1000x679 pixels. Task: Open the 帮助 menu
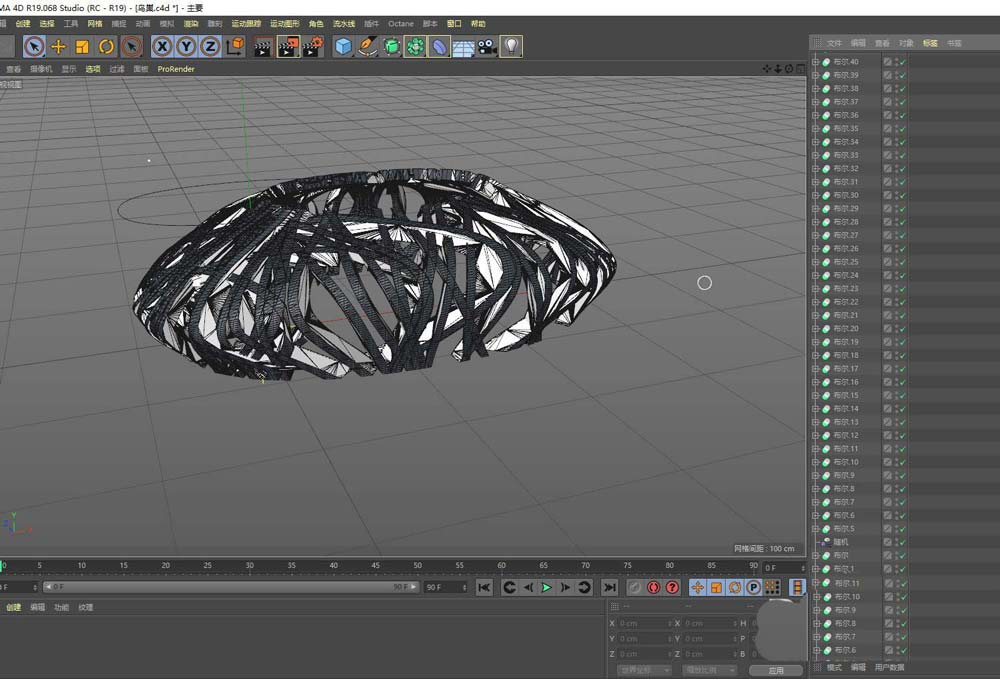478,24
